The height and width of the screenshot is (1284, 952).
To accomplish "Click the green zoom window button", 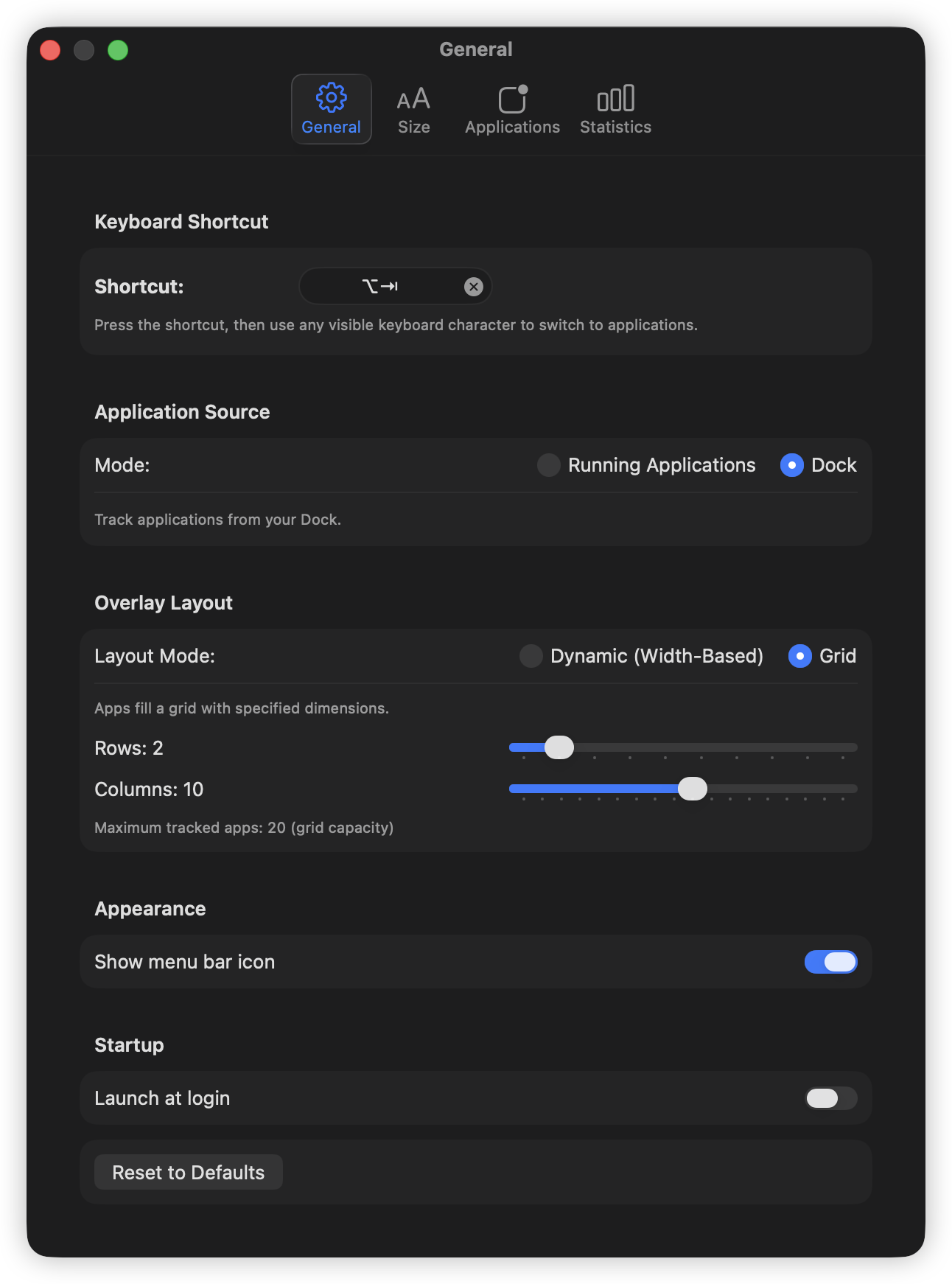I will (x=118, y=50).
